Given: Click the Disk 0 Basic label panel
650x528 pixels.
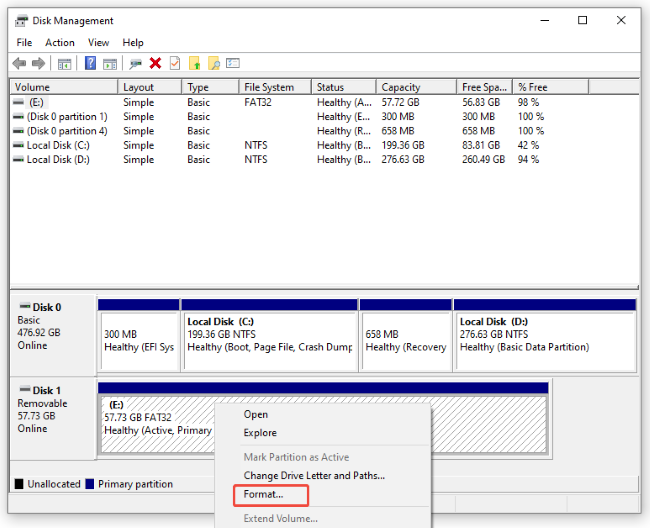Looking at the screenshot, I should click(x=53, y=335).
